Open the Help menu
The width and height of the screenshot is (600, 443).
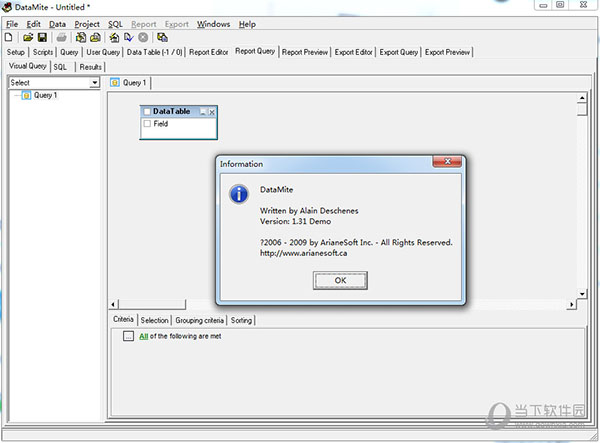click(x=247, y=24)
